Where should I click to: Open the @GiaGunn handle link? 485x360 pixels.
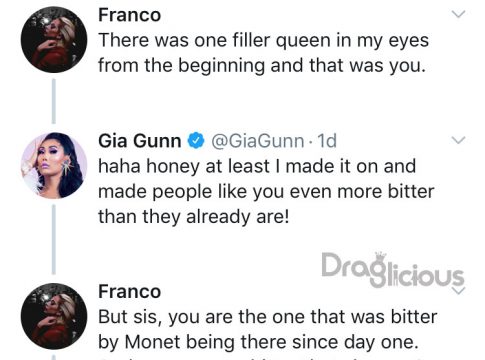[258, 141]
